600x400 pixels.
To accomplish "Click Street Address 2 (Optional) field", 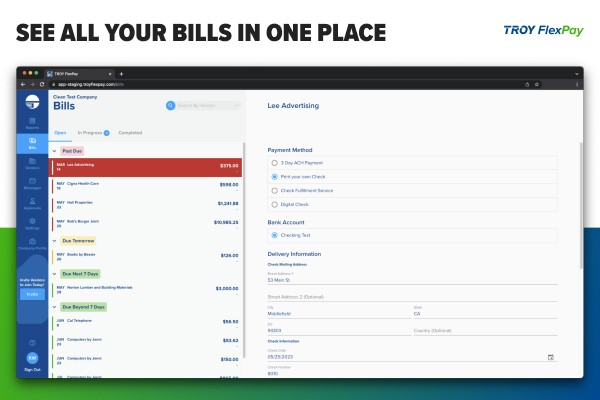I will point(412,297).
